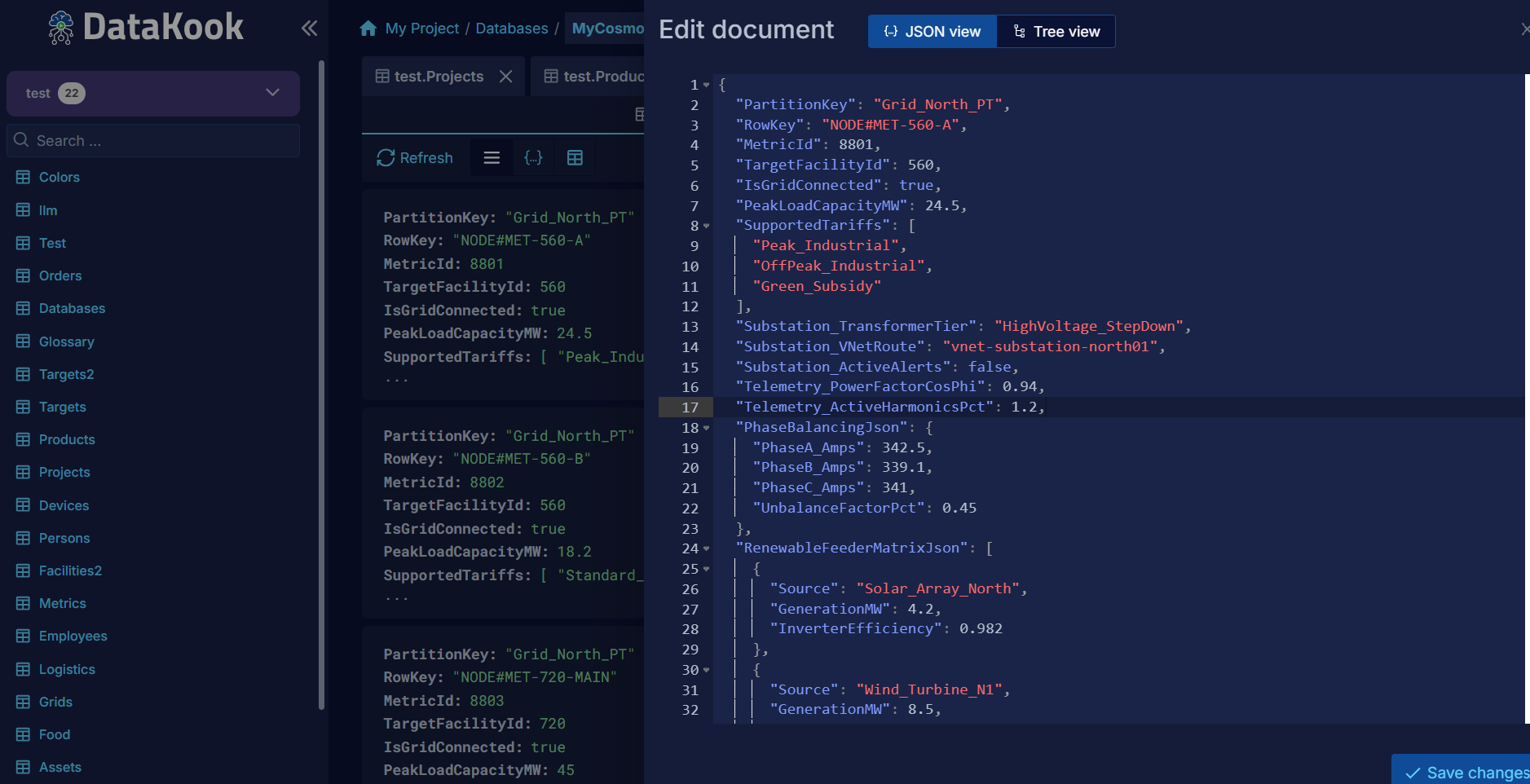Click the Search input field
1530x784 pixels.
(153, 140)
